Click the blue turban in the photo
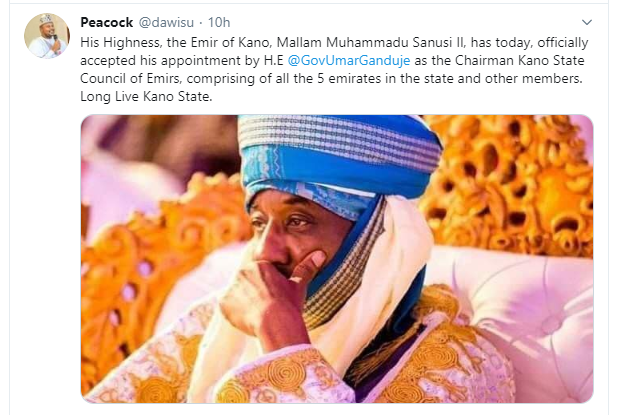This screenshot has height=415, width=630. (x=339, y=161)
